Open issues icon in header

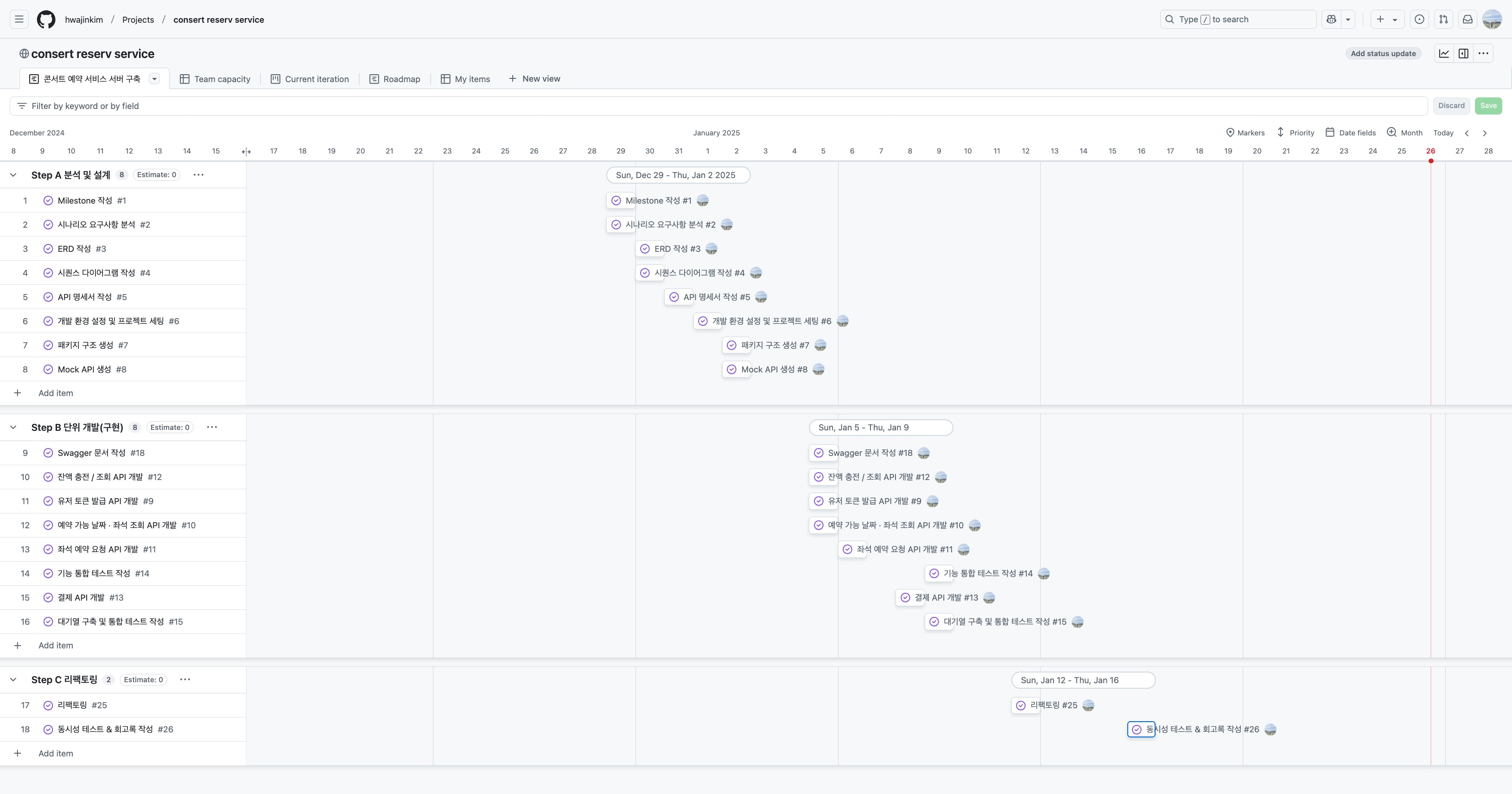[1419, 19]
